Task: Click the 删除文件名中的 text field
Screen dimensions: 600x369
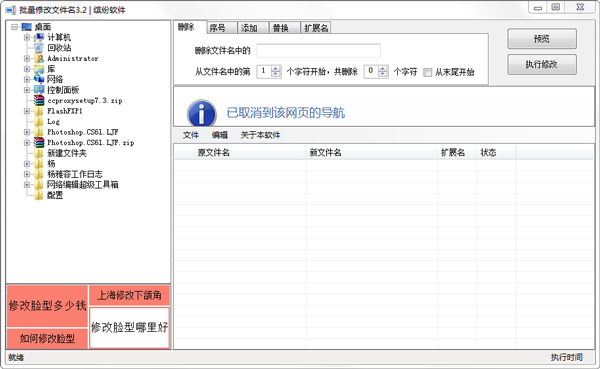Action: point(318,51)
